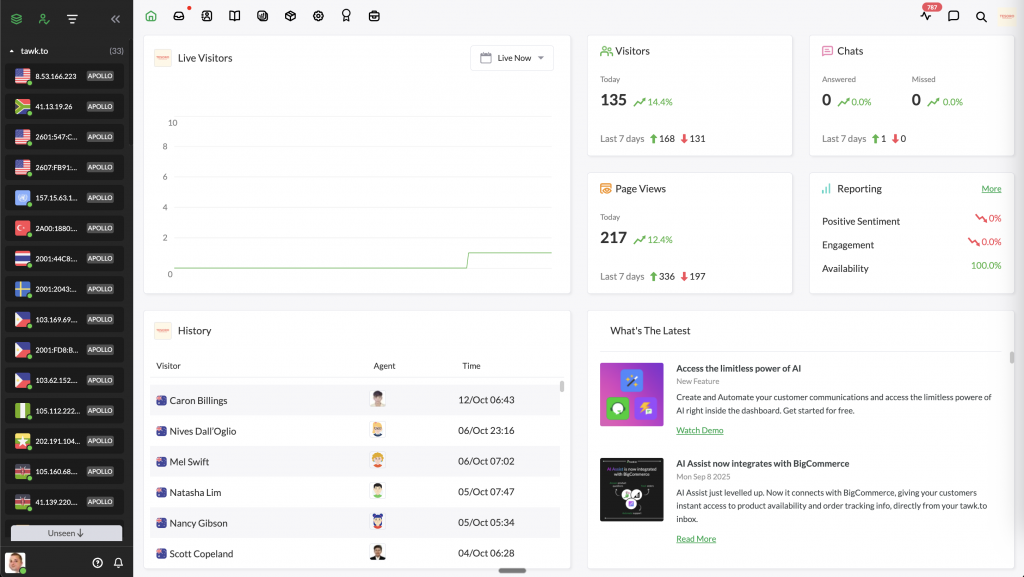Click the chat bubble icon in top right

pos(954,16)
